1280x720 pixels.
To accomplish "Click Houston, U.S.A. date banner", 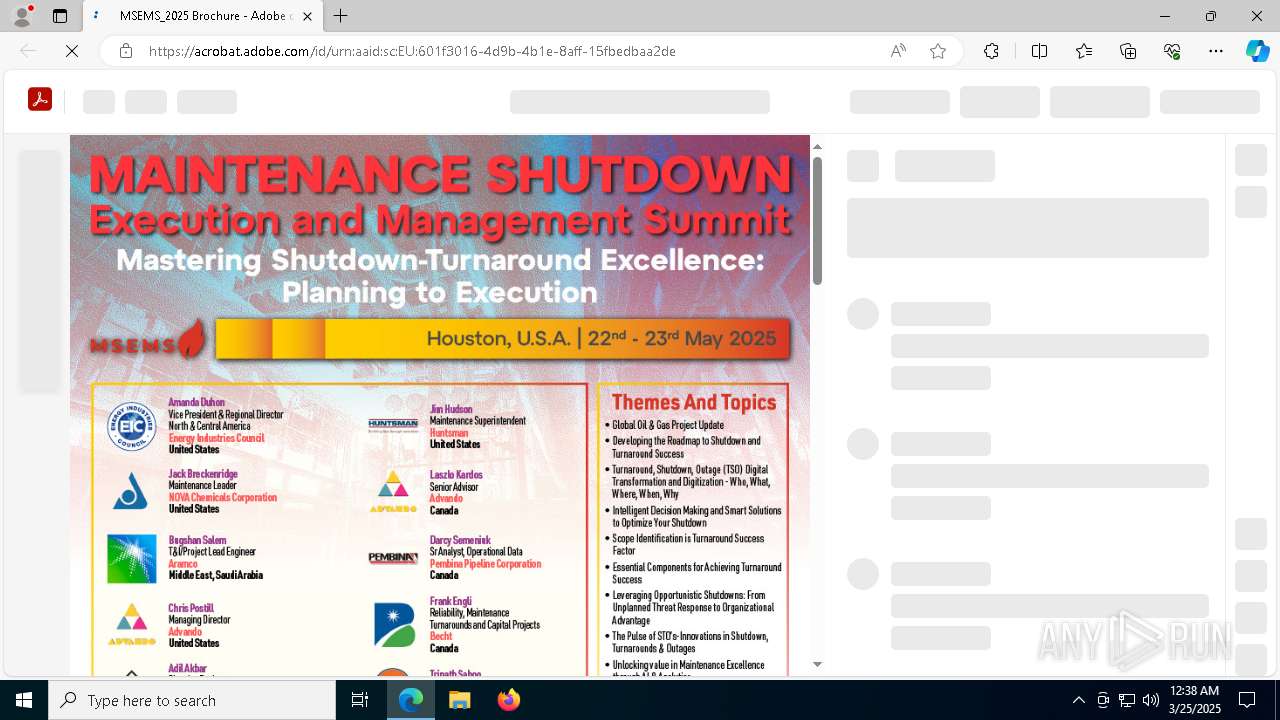I will point(503,339).
